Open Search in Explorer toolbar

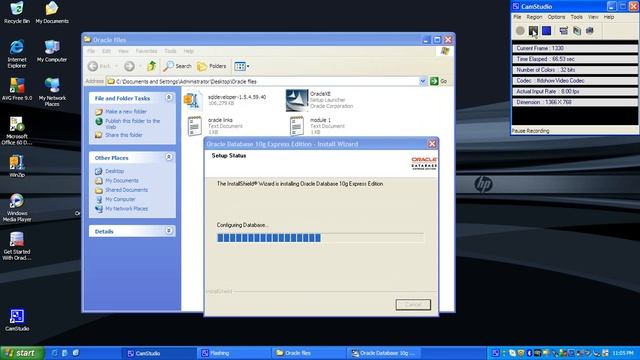178,66
